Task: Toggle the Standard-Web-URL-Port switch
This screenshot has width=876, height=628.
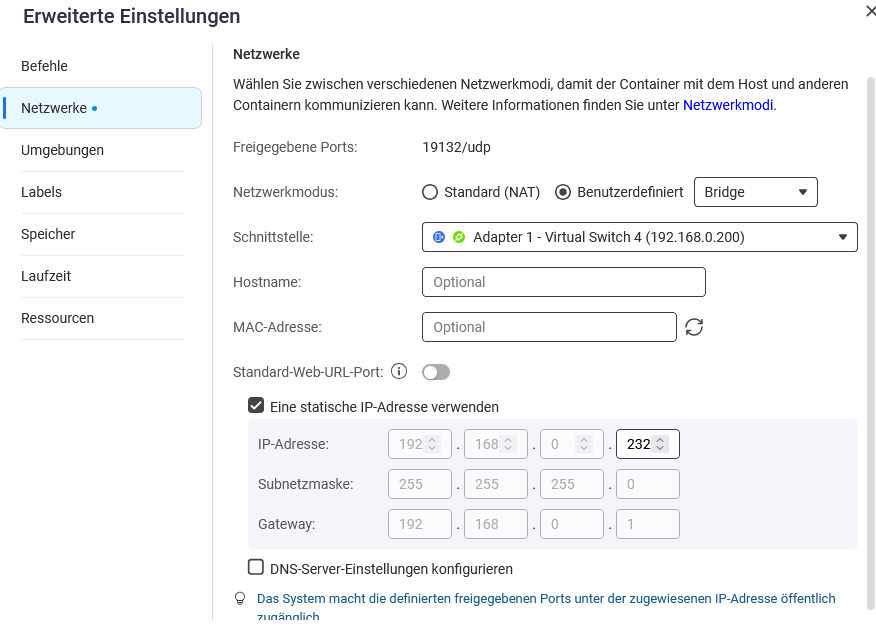Action: 436,372
